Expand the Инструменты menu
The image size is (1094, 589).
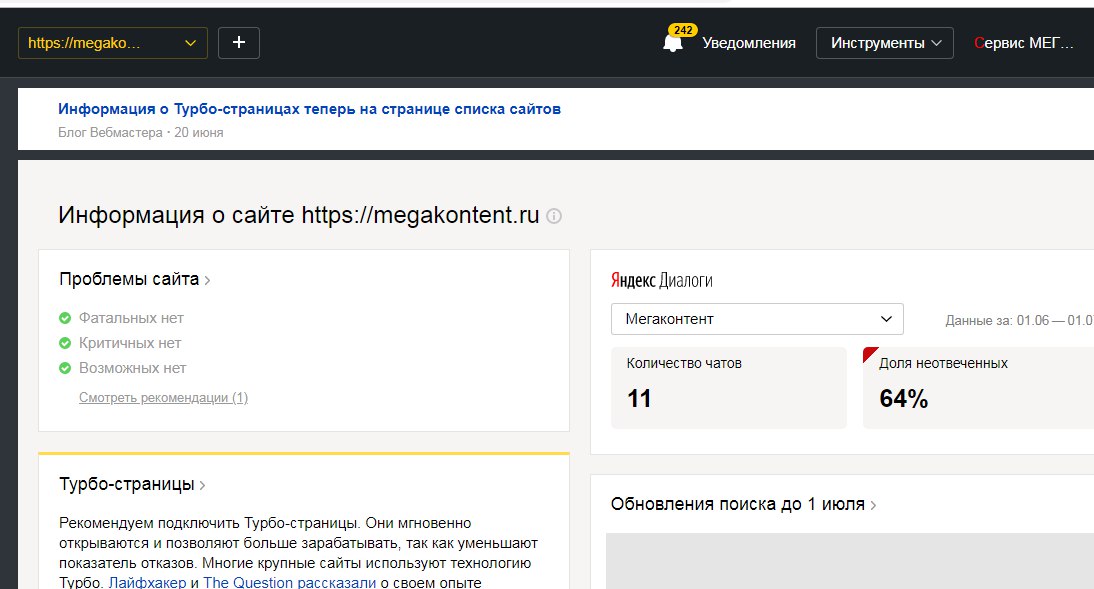click(x=885, y=43)
